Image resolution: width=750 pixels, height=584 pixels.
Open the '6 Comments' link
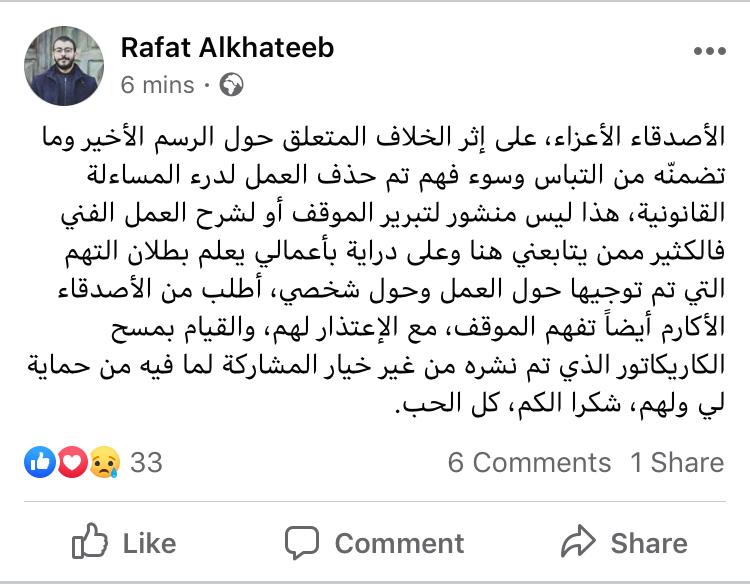[529, 462]
